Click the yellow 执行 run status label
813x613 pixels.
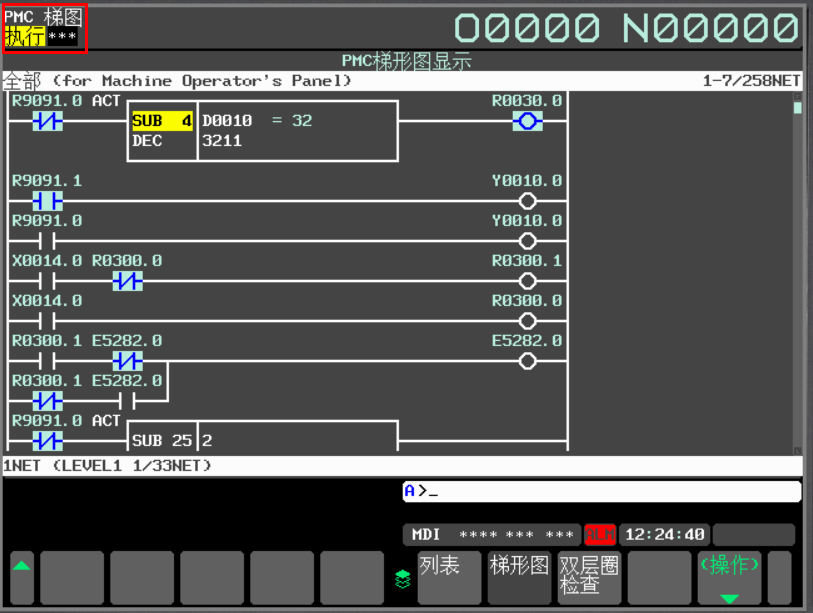(x=25, y=37)
